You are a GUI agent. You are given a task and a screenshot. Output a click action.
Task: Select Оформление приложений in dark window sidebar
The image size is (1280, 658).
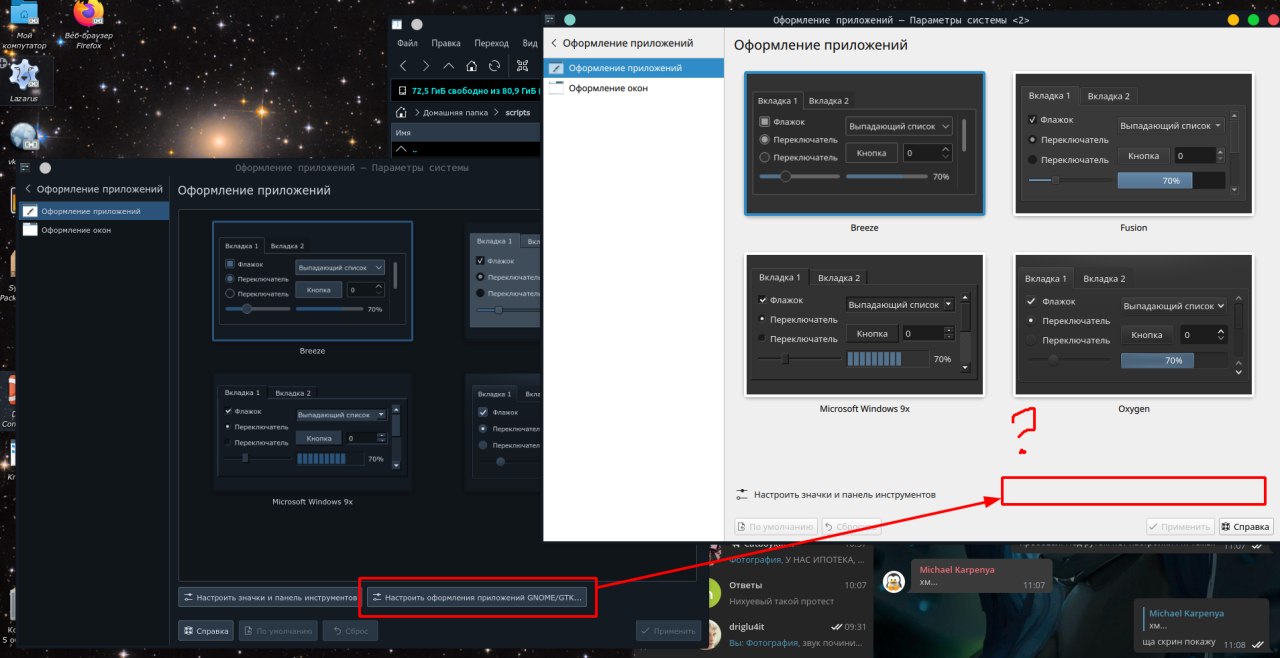pos(94,211)
